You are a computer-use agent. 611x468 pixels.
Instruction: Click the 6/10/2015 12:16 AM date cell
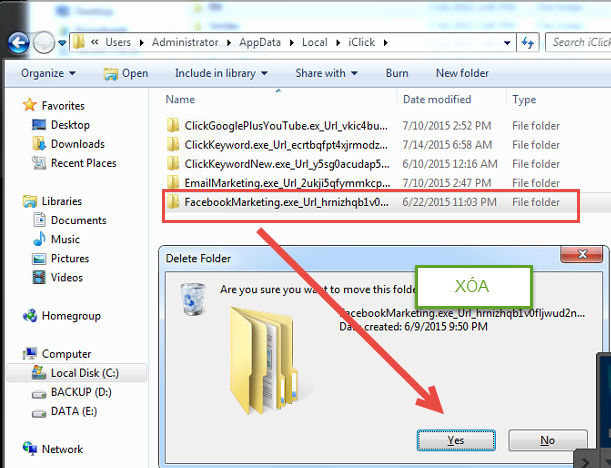(x=450, y=164)
